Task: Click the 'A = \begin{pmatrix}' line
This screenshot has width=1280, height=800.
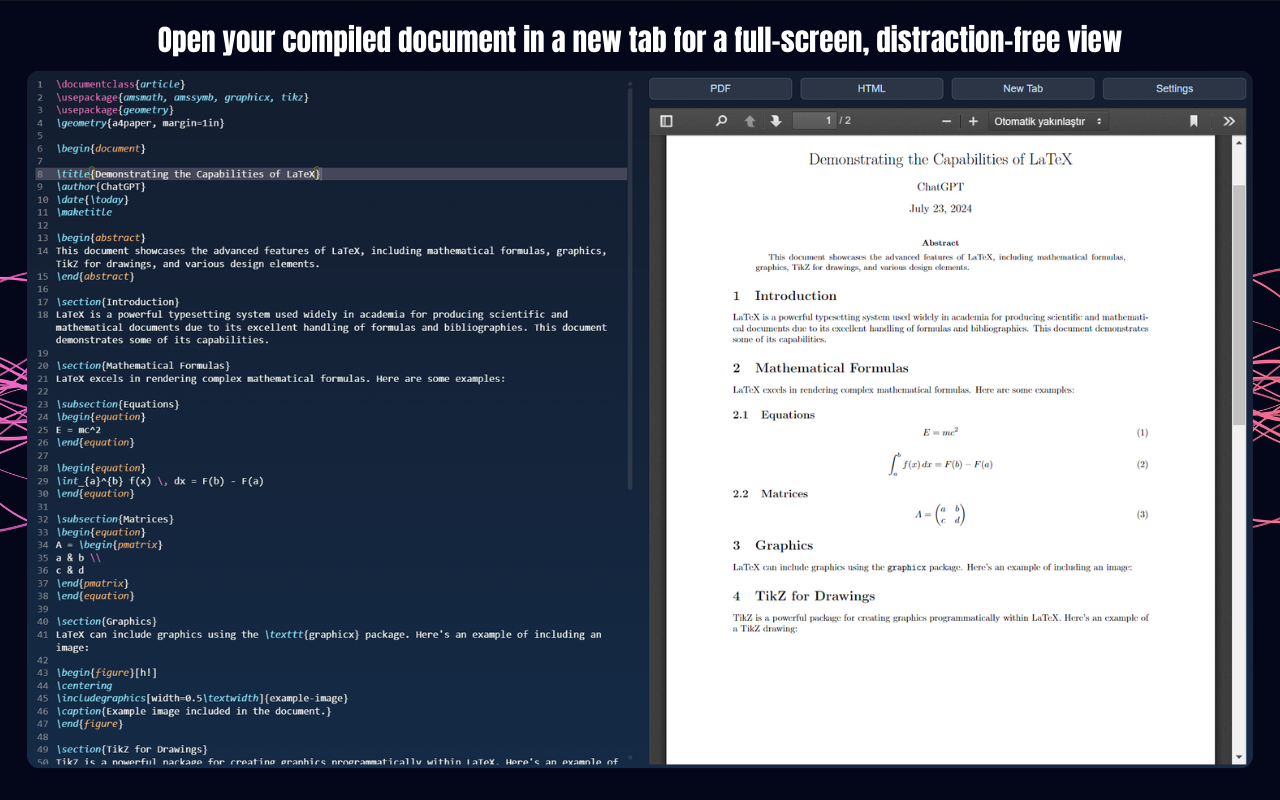Action: [x=109, y=545]
